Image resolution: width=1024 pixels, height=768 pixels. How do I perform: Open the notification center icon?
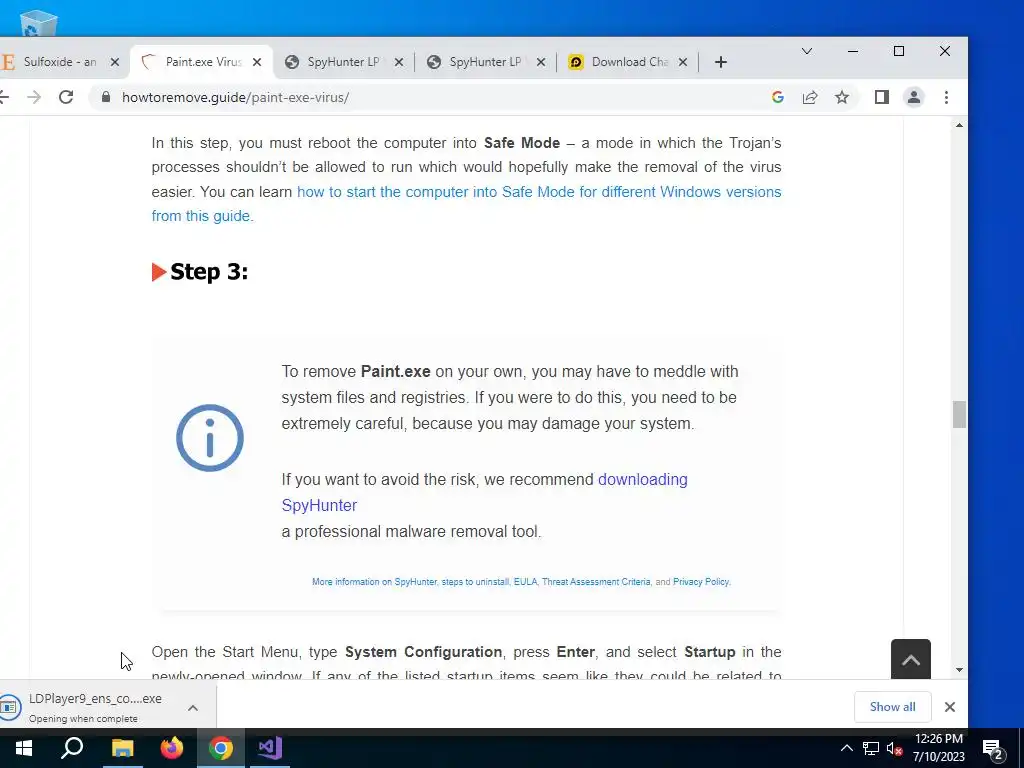[993, 748]
